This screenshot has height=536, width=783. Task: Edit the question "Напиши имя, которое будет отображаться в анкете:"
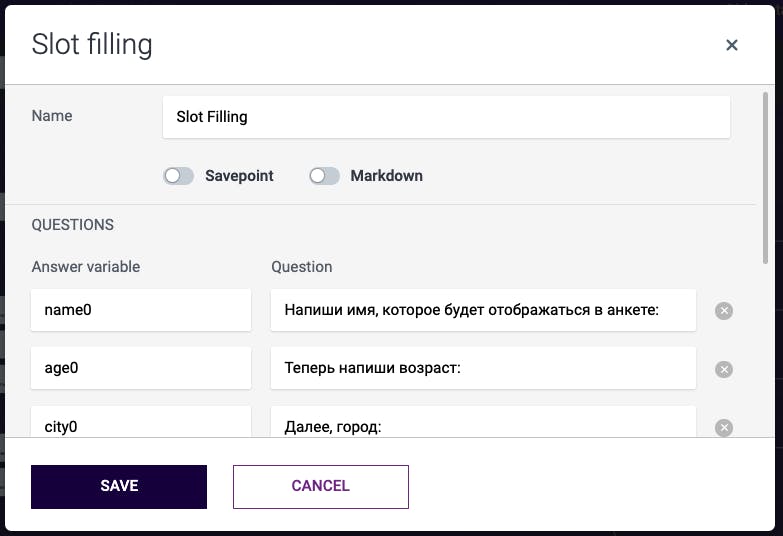(483, 311)
